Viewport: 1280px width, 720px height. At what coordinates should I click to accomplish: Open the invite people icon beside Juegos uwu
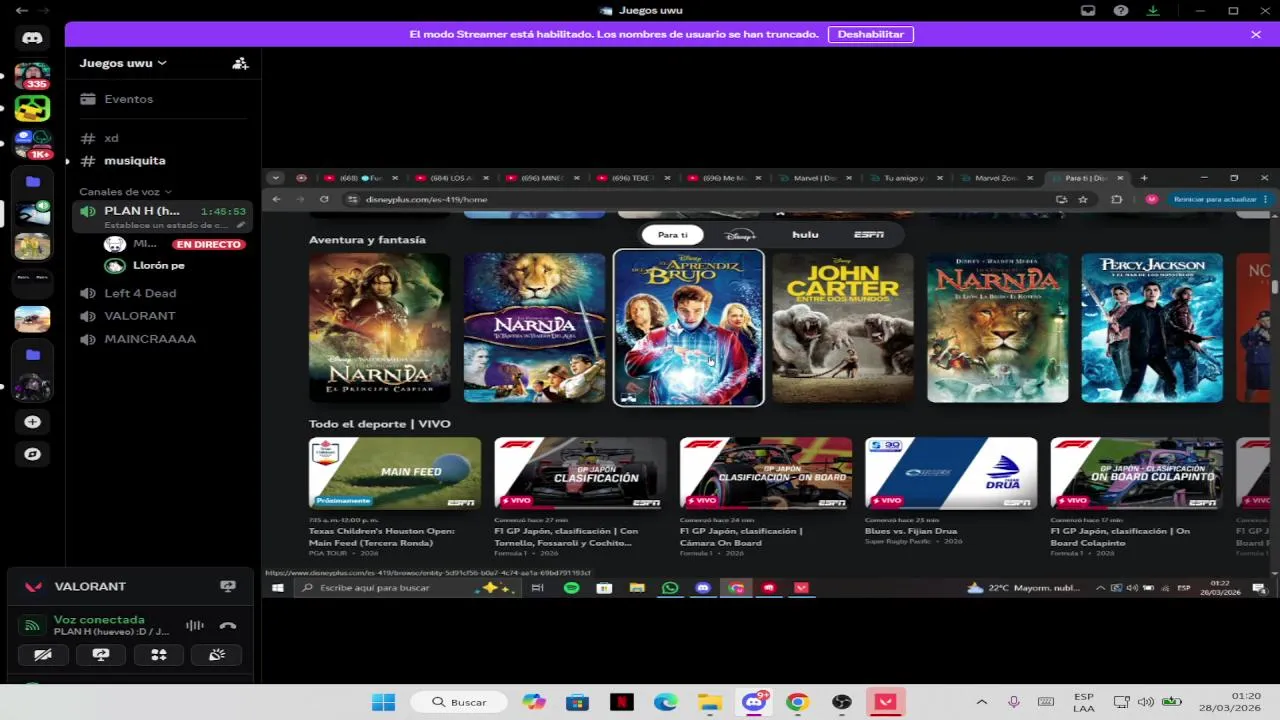coord(240,63)
